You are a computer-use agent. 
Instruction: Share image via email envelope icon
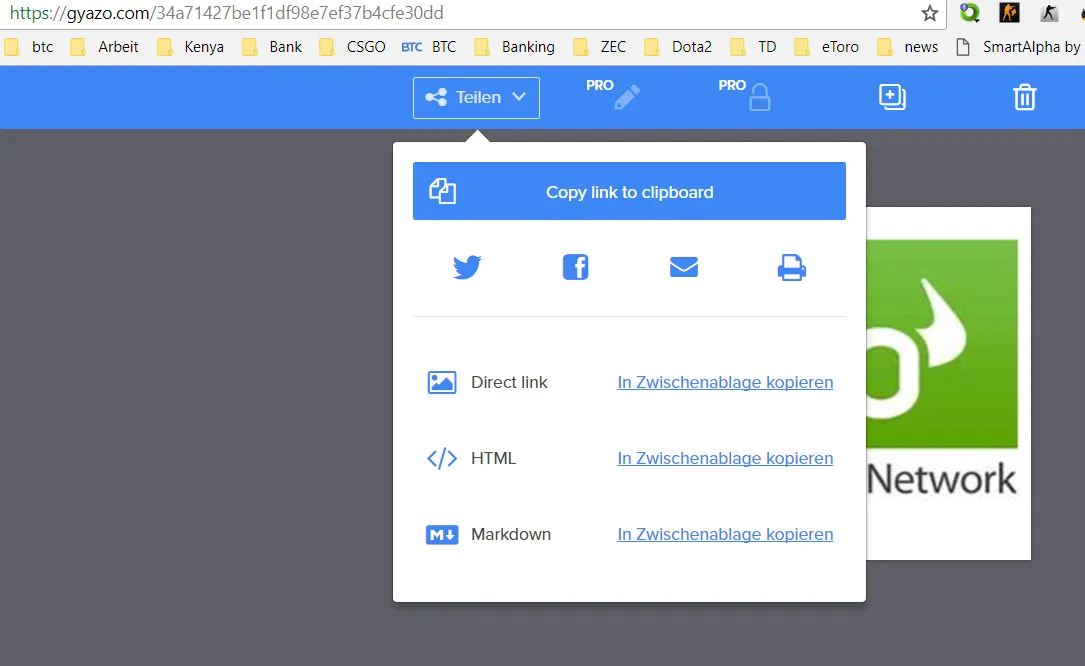684,267
